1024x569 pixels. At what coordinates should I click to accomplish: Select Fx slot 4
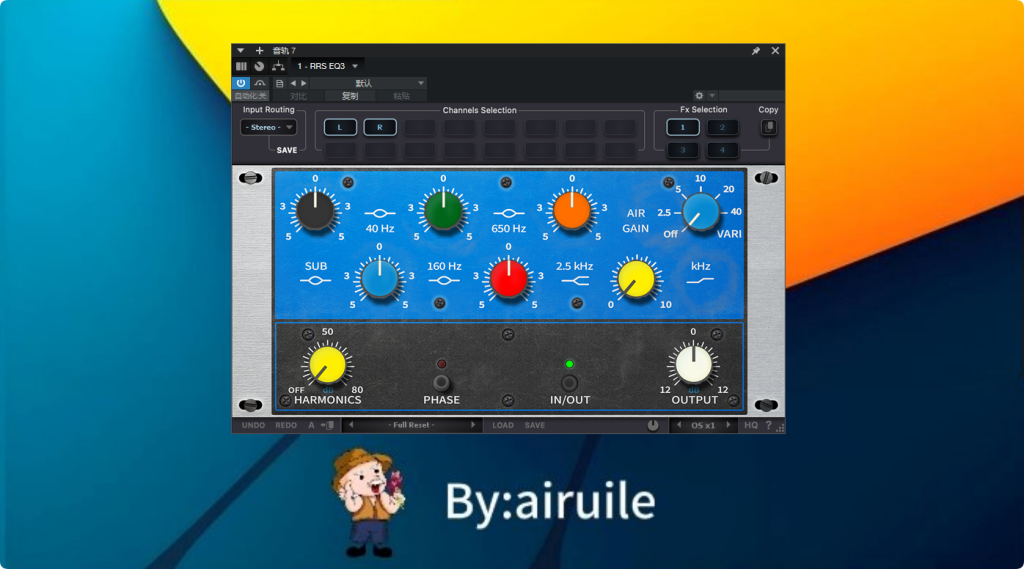[x=722, y=150]
